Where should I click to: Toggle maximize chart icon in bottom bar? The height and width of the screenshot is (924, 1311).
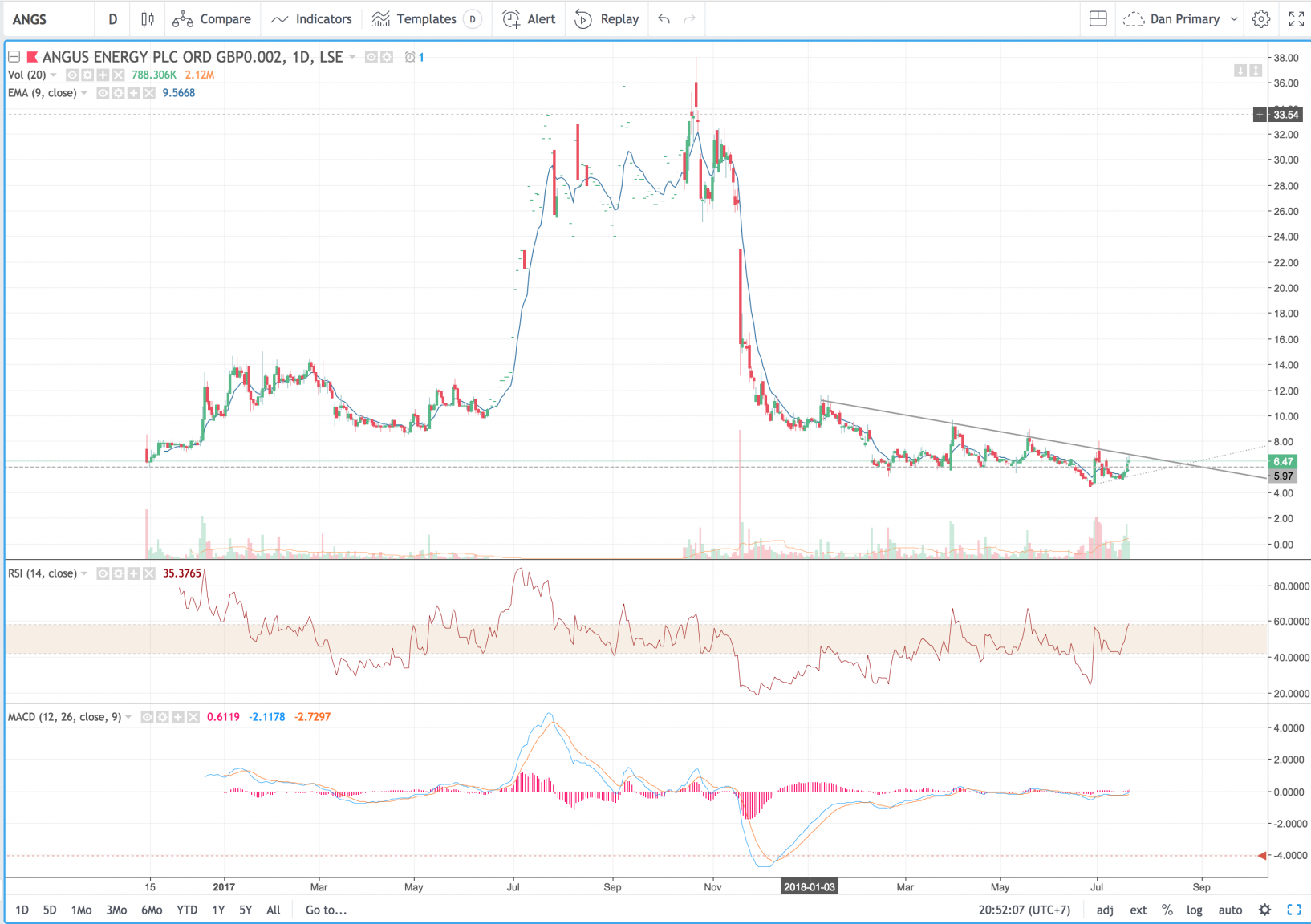(1294, 910)
